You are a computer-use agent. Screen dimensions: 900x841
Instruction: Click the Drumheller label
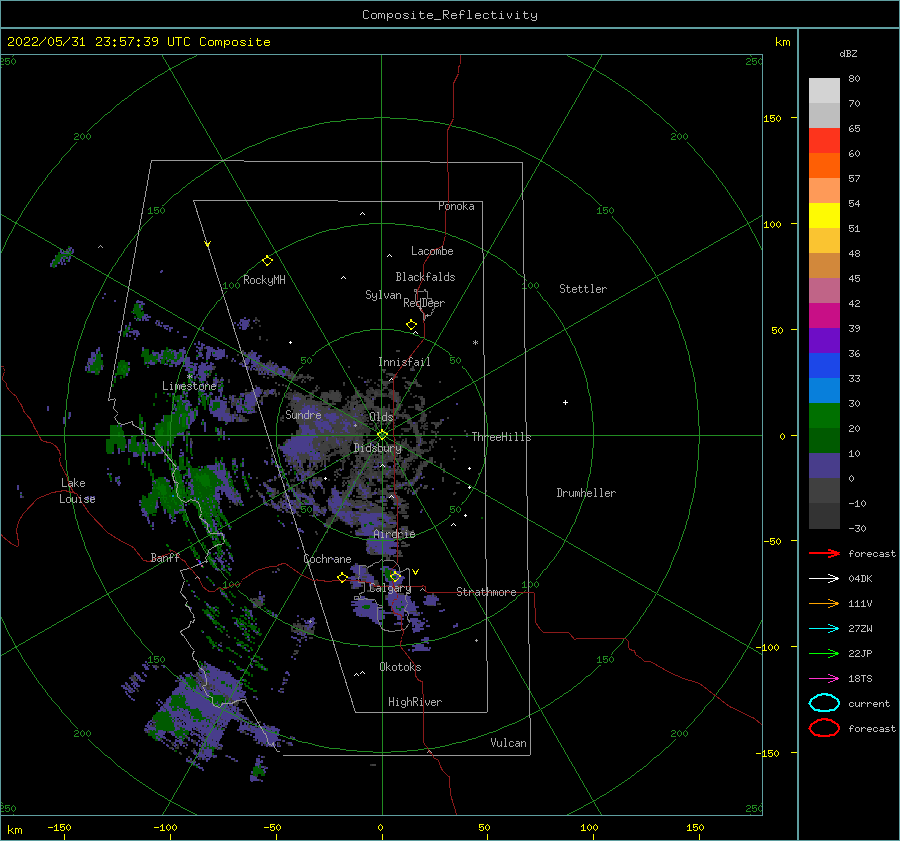[586, 493]
